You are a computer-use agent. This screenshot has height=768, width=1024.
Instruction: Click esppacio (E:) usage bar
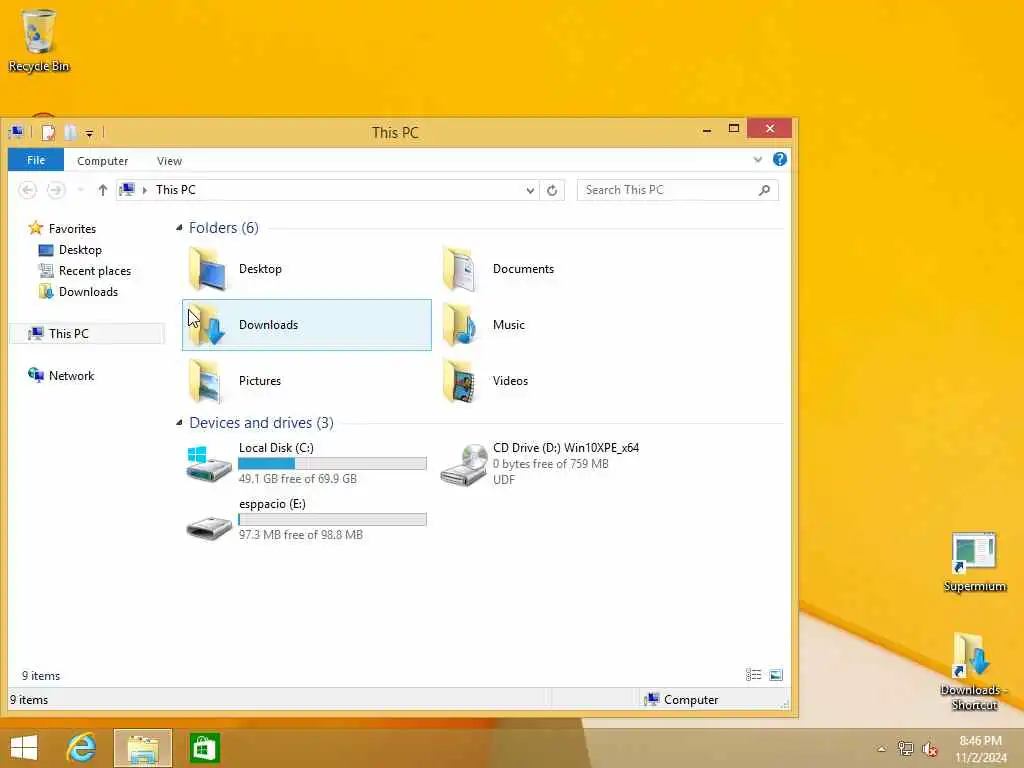pos(332,520)
